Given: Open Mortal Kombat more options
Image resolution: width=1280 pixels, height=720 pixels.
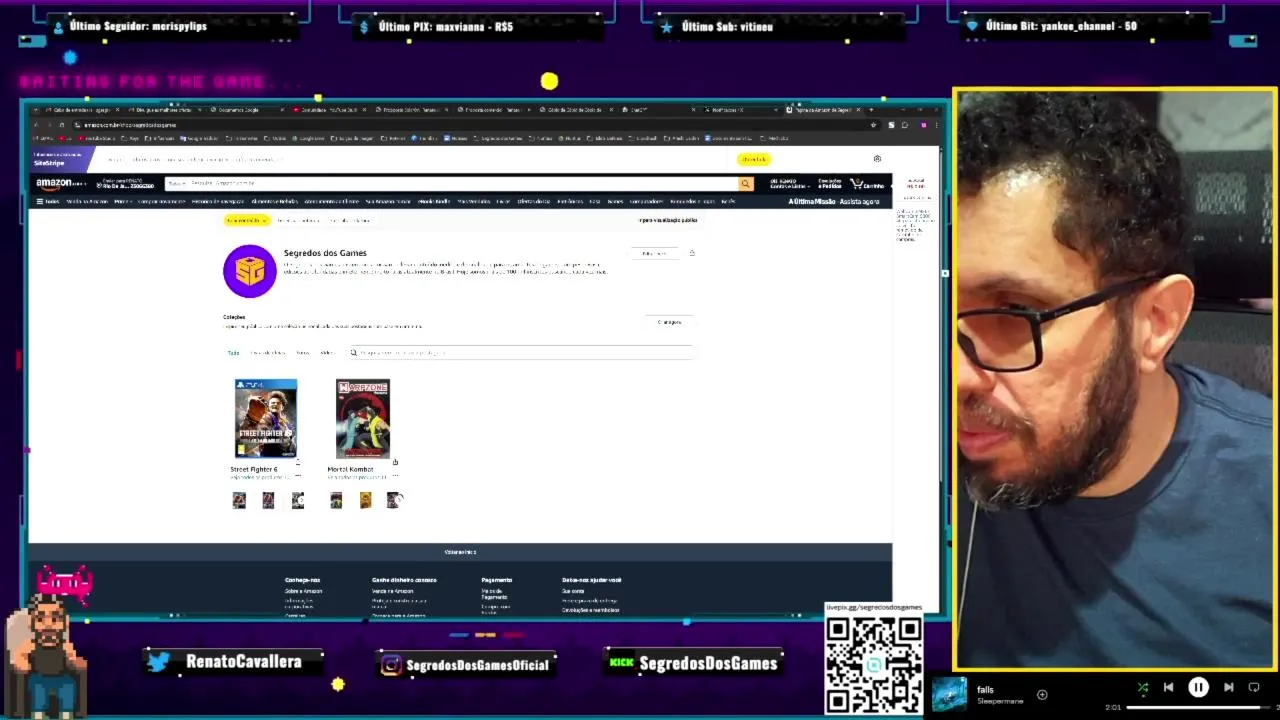Looking at the screenshot, I should coord(395,476).
